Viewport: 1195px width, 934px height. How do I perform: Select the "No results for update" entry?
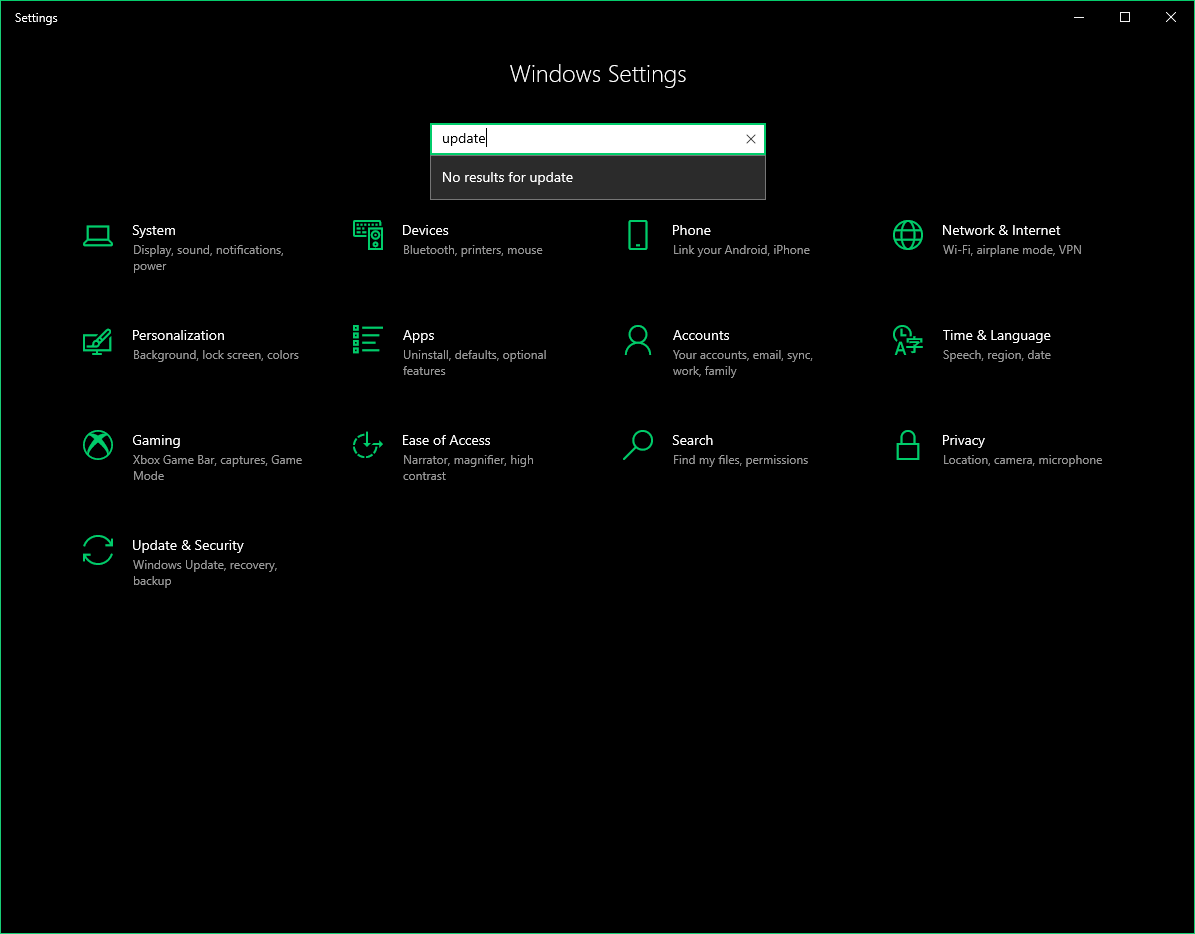point(598,177)
